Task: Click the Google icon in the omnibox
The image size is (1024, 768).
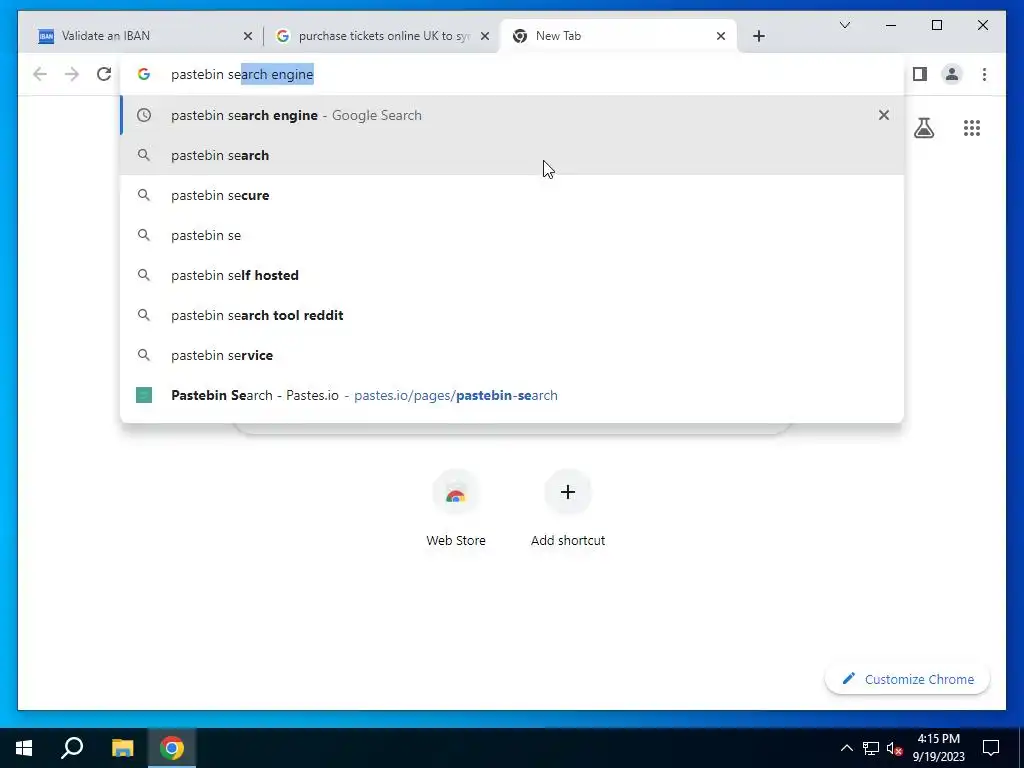Action: [x=144, y=74]
